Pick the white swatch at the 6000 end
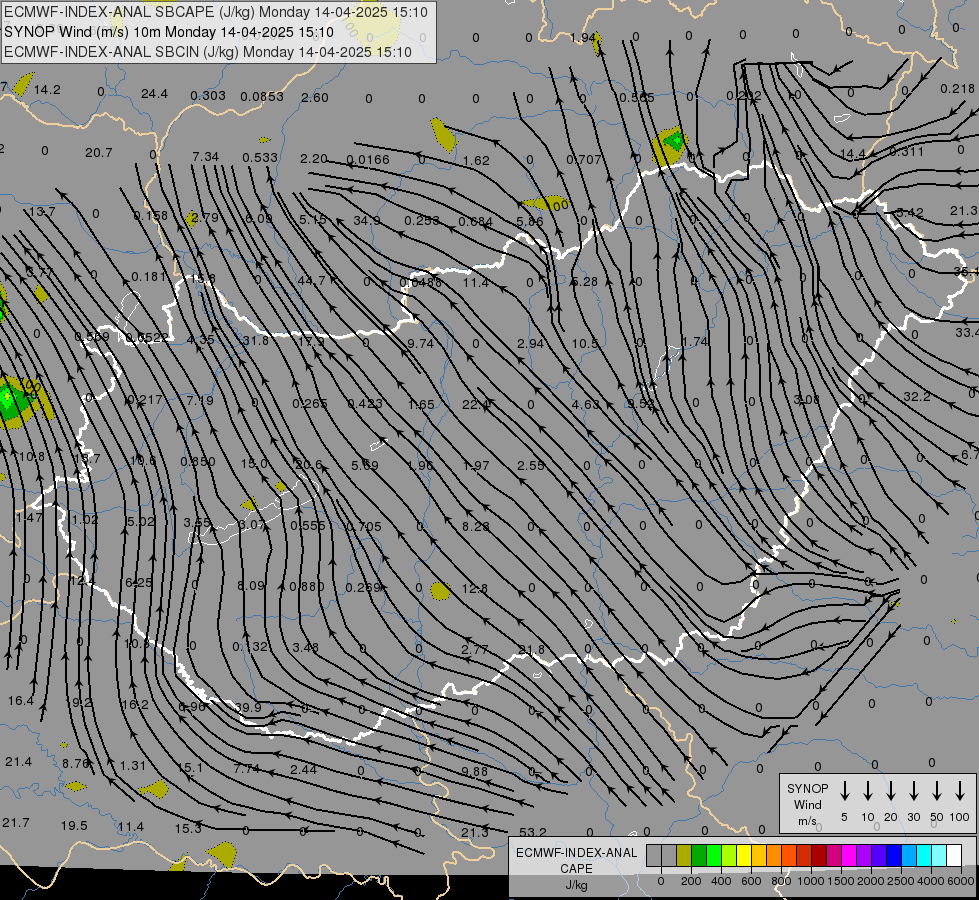The image size is (979, 900). (953, 856)
